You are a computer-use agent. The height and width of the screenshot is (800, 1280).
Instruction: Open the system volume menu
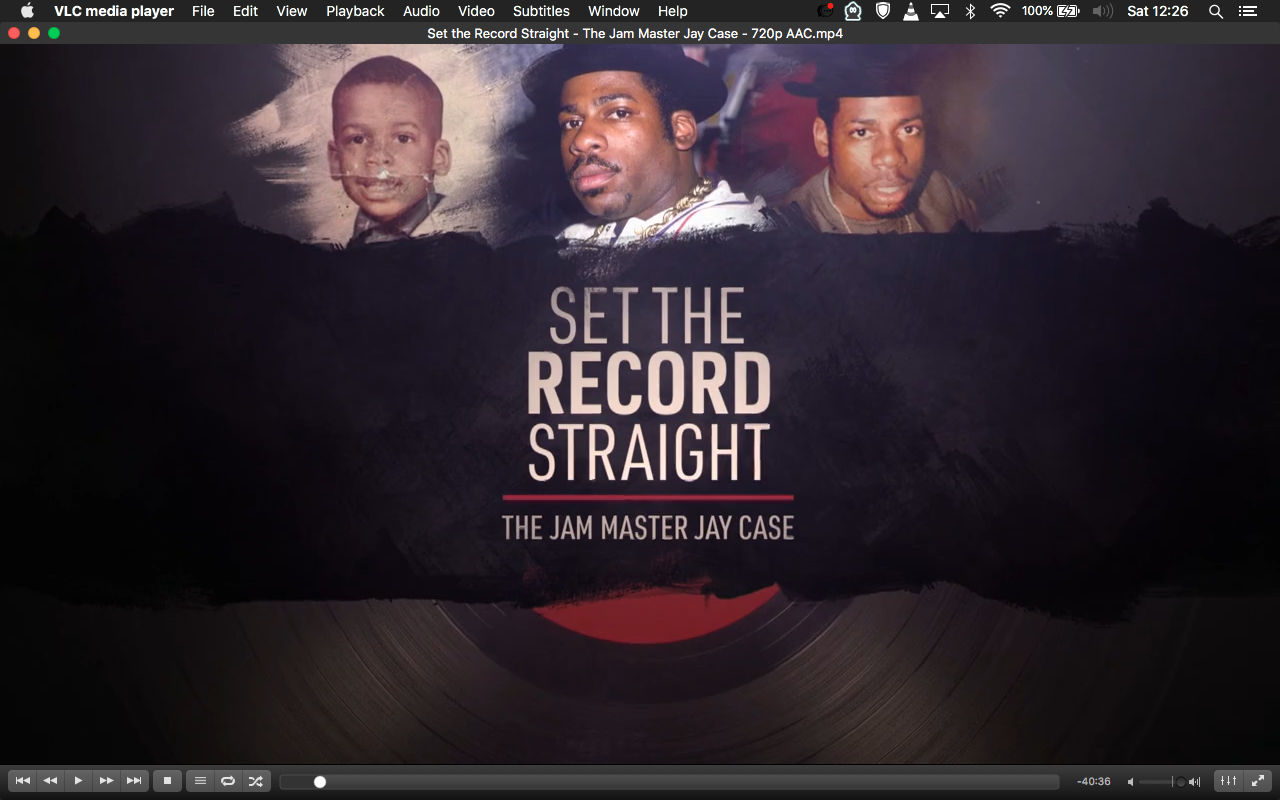1103,11
